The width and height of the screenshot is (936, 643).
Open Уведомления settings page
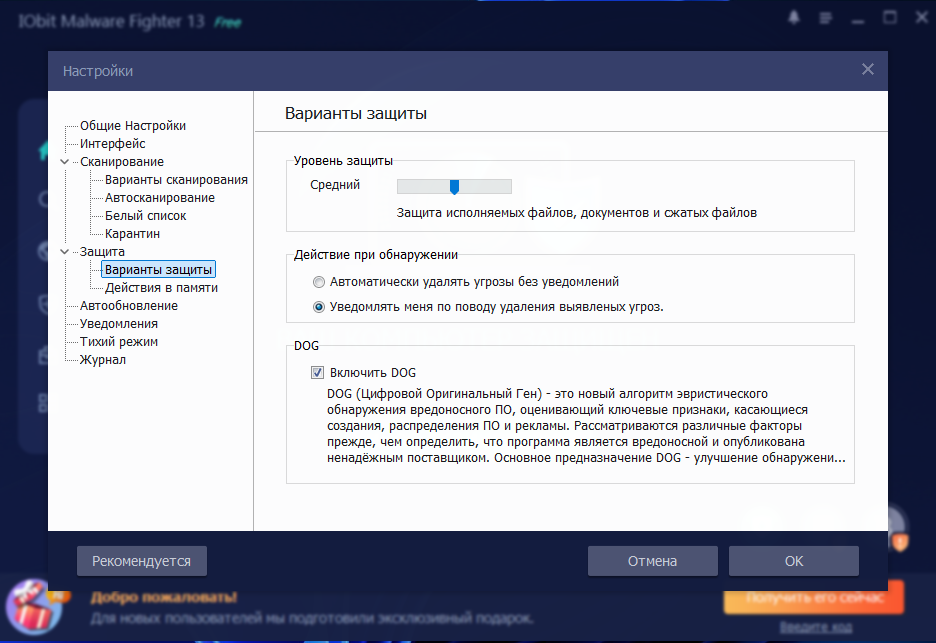[x=118, y=324]
